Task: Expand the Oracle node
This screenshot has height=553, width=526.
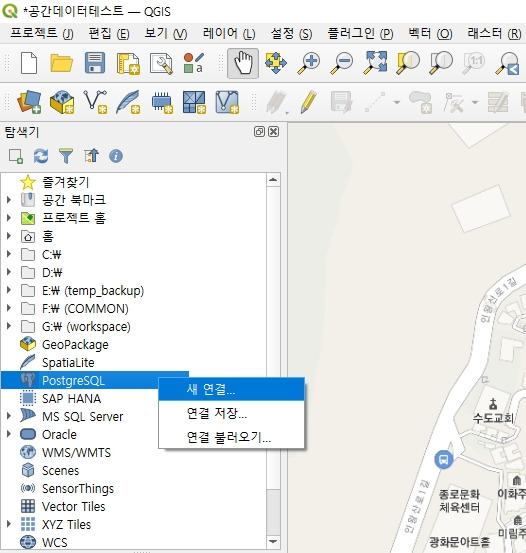Action: coord(9,434)
